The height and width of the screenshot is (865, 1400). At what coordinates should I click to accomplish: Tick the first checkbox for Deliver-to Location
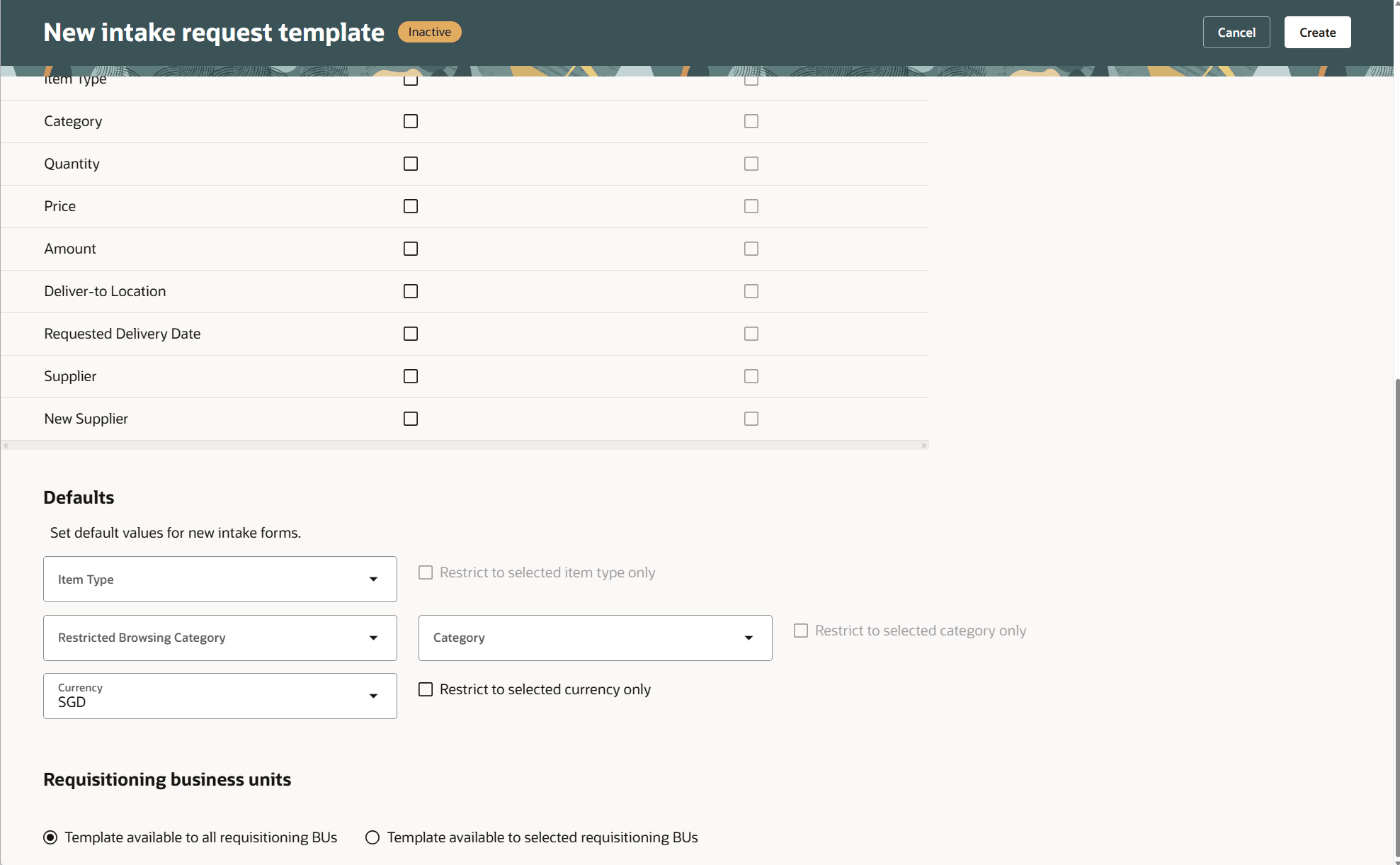point(411,291)
